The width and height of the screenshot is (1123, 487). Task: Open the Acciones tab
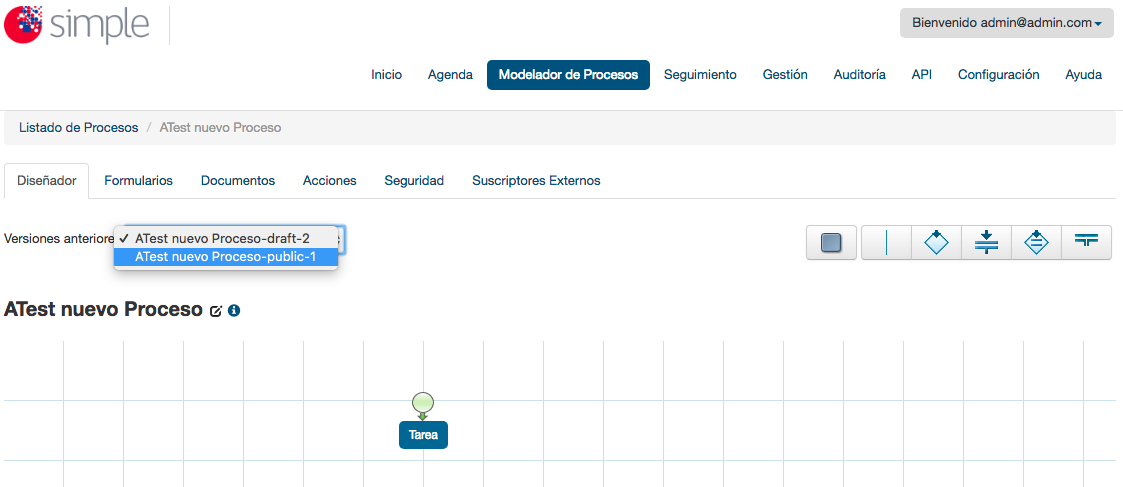(x=329, y=180)
